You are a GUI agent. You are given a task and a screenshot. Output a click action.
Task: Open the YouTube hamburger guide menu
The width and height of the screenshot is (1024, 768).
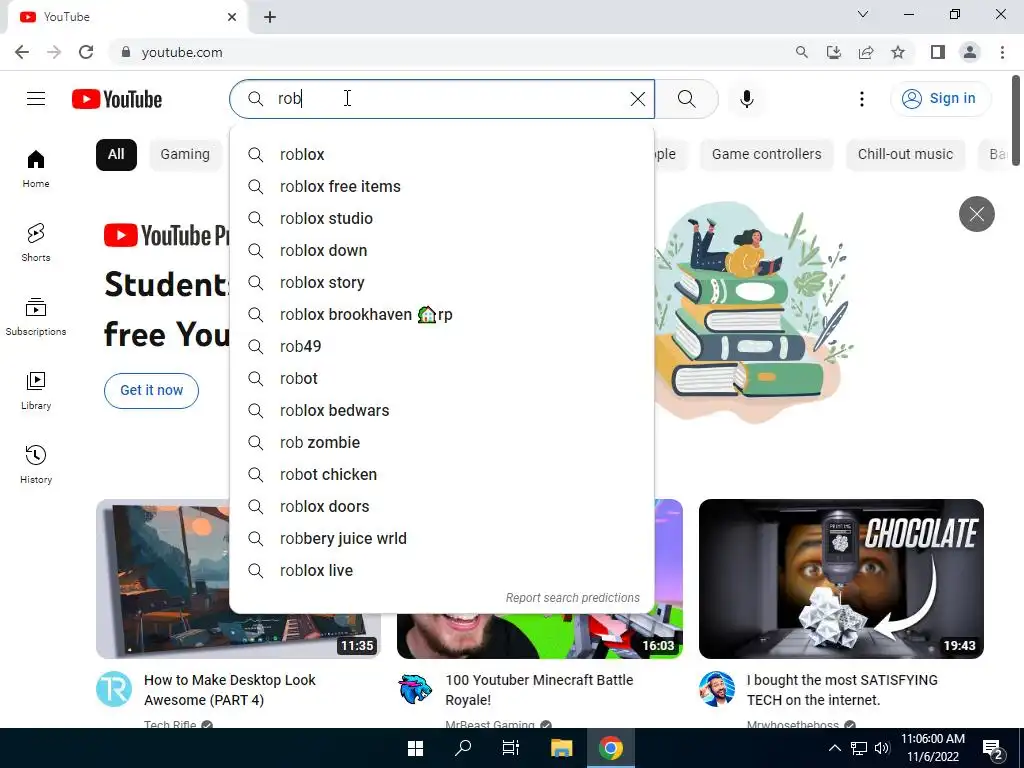(36, 99)
